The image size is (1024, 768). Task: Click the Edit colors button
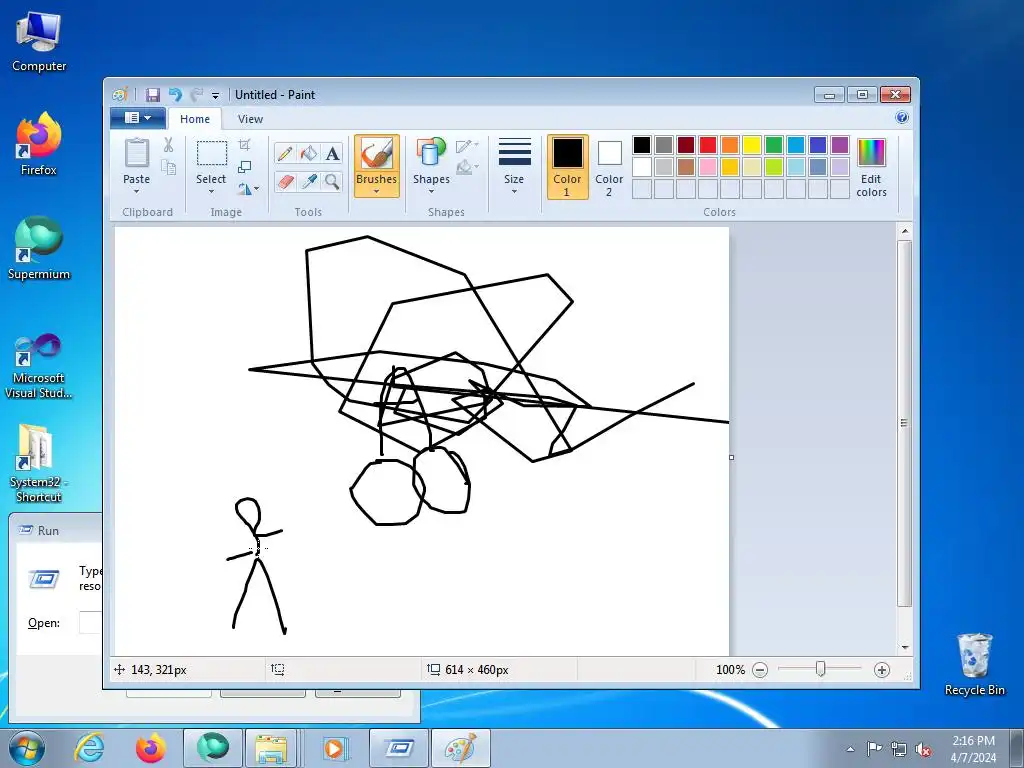click(x=871, y=167)
